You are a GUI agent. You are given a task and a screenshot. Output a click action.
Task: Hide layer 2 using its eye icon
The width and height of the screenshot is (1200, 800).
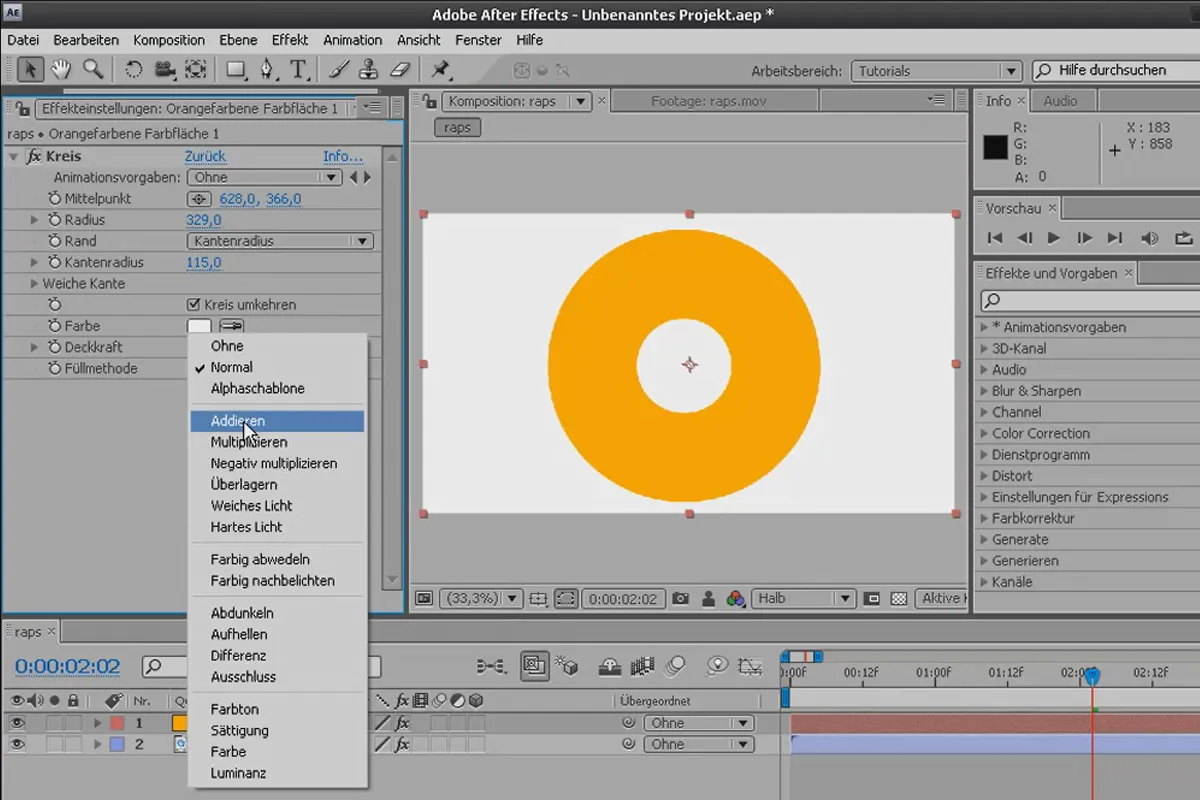17,744
